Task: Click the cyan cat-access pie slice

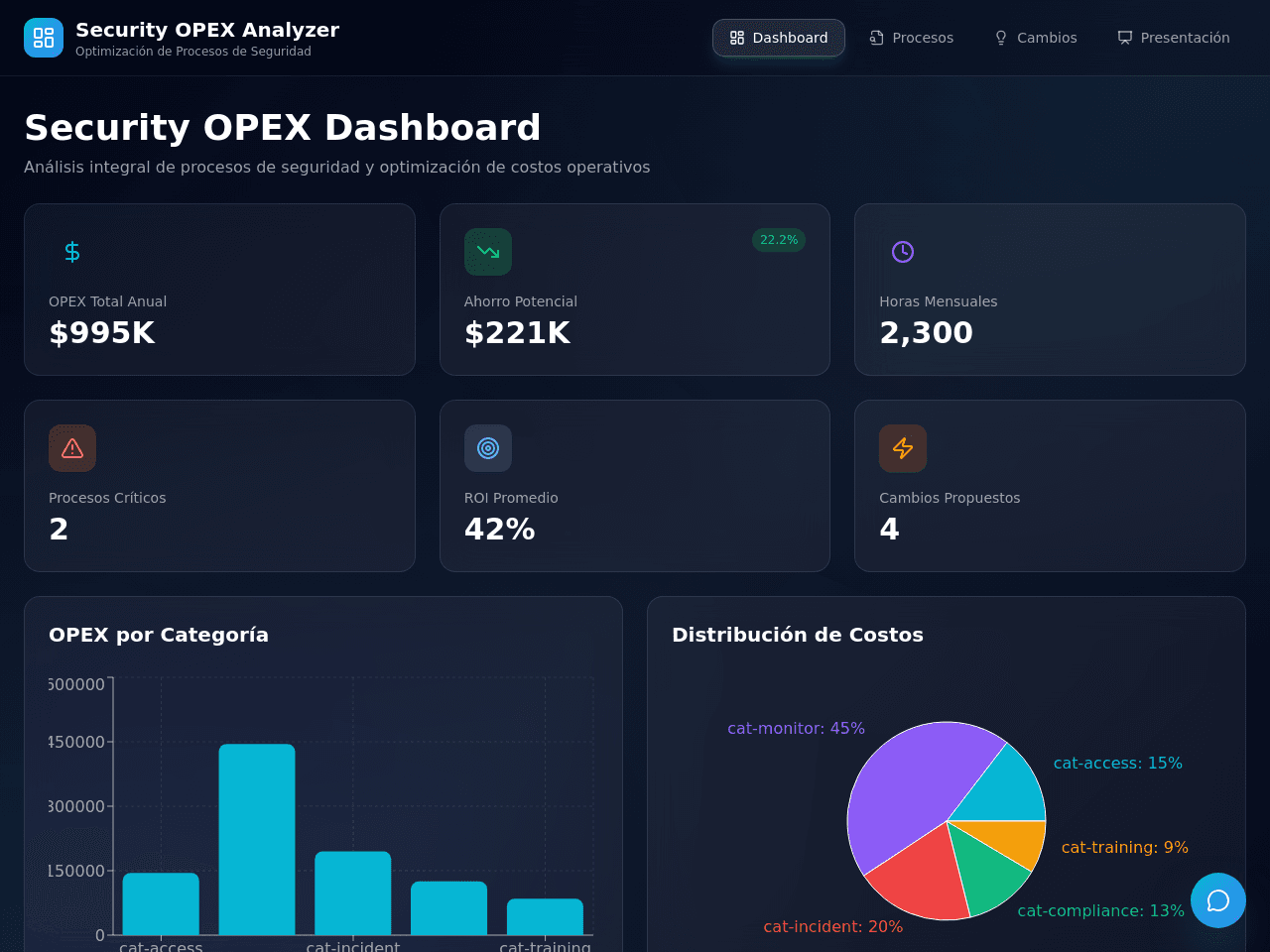Action: pos(1004,788)
